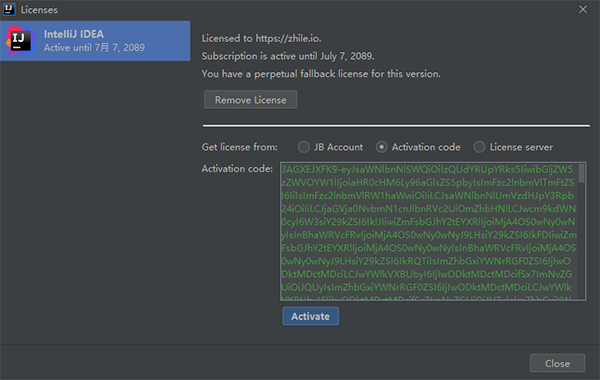Click the Licenses window title icon
The height and width of the screenshot is (380, 600).
click(9, 9)
